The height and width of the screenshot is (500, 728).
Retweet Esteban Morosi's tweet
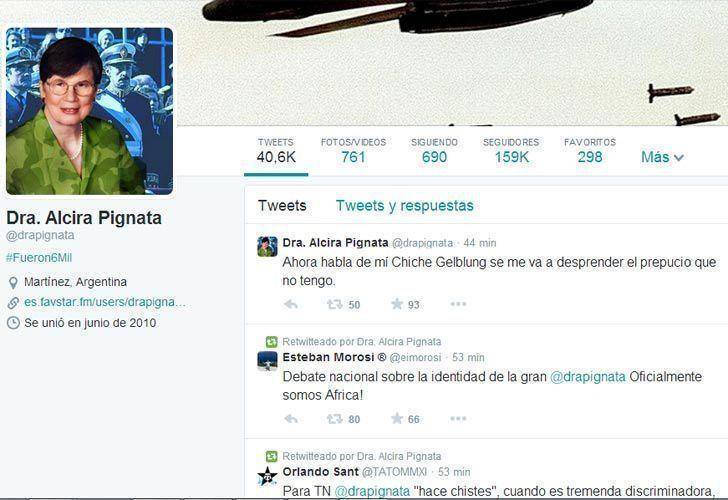[334, 419]
